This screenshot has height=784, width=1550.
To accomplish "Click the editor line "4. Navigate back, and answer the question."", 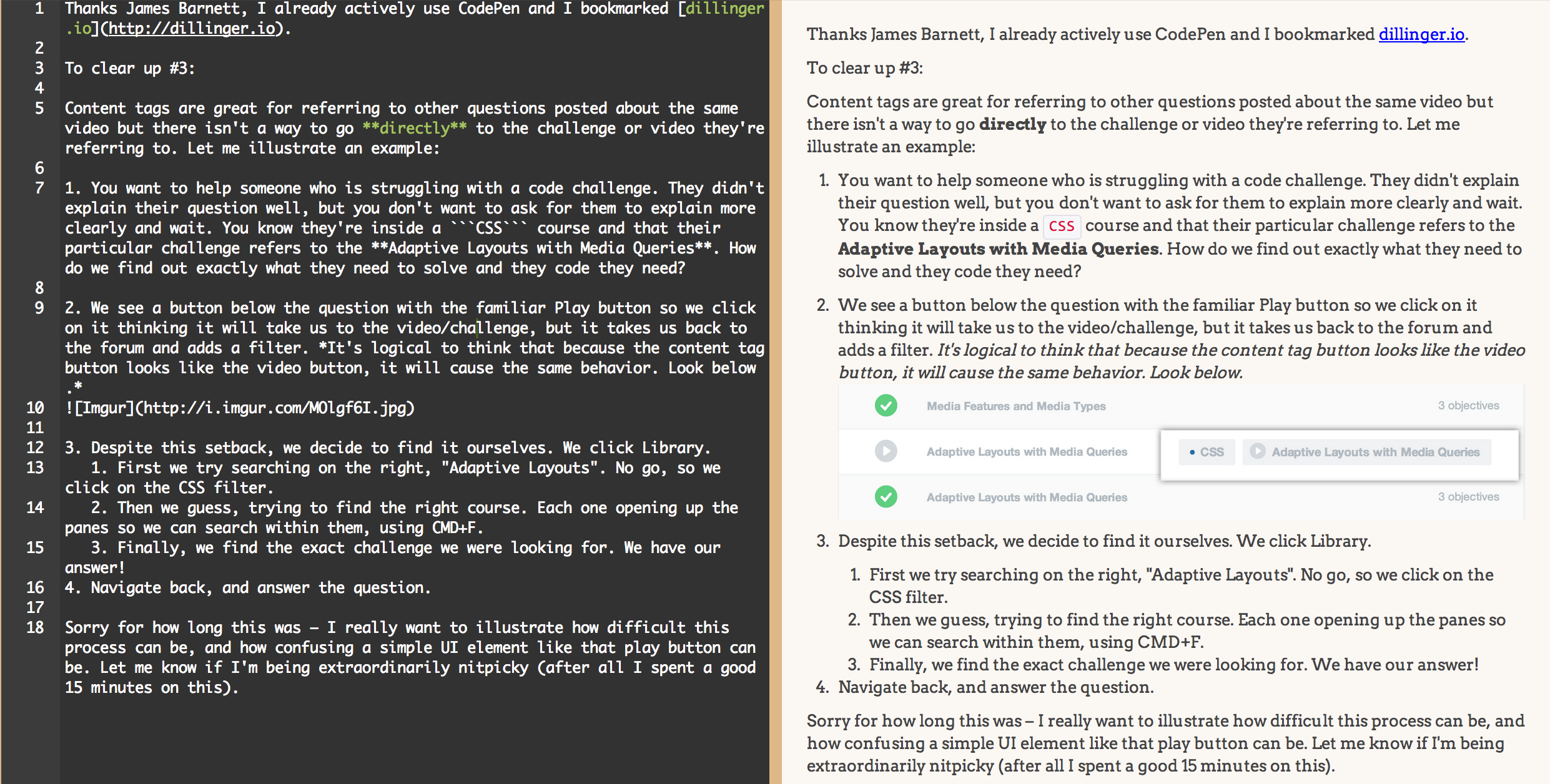I will coord(248,587).
